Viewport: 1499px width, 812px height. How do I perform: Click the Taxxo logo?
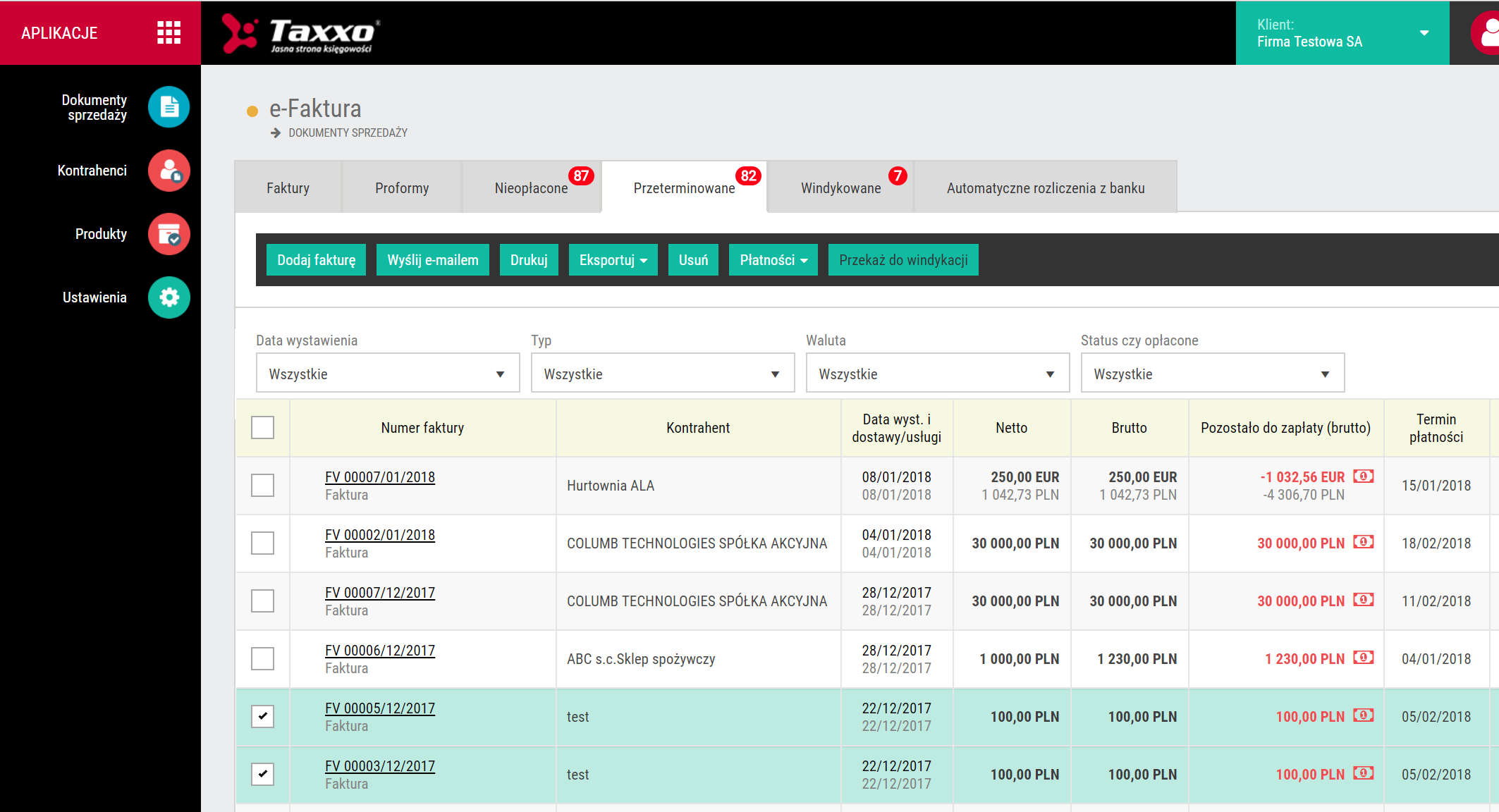tap(301, 33)
